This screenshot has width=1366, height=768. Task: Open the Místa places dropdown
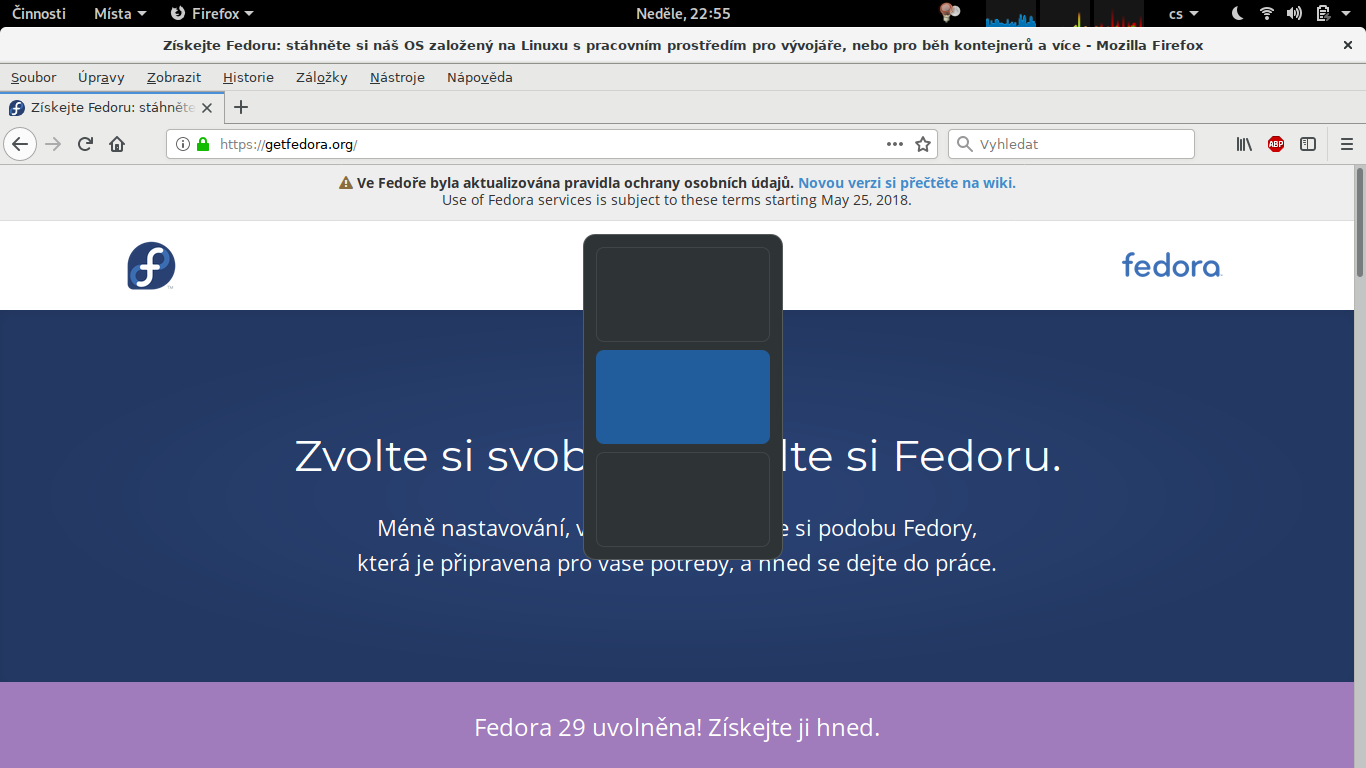tap(119, 14)
